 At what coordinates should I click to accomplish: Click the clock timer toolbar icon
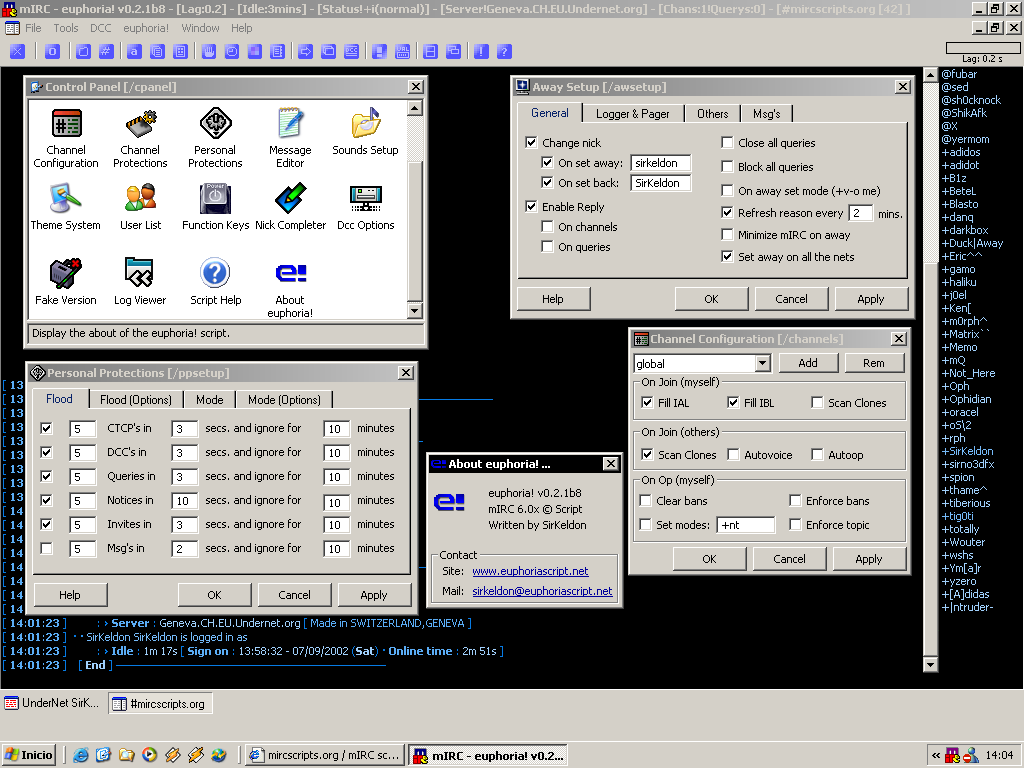[x=232, y=52]
